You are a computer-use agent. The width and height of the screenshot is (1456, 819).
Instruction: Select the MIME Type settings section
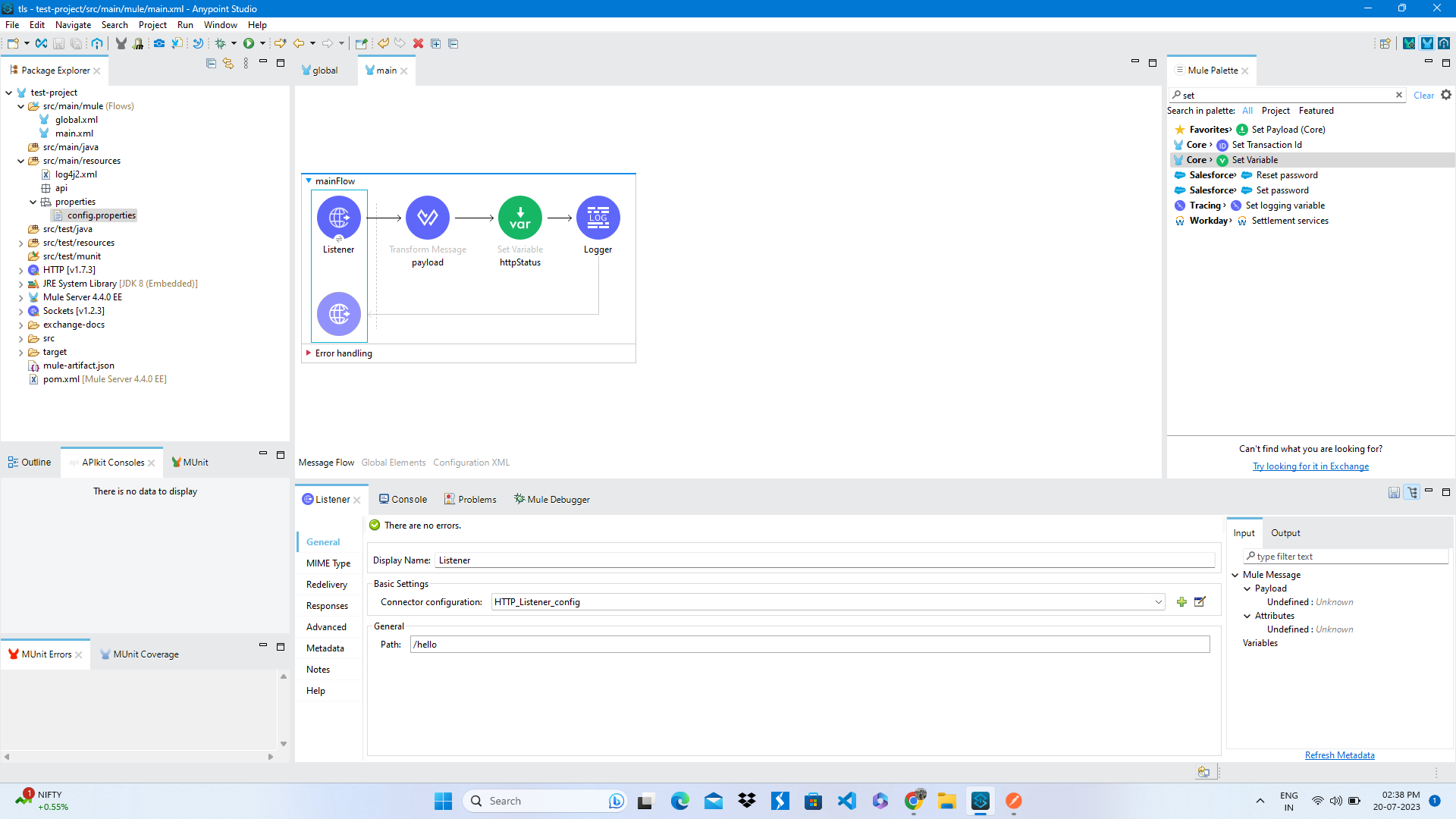(x=328, y=563)
